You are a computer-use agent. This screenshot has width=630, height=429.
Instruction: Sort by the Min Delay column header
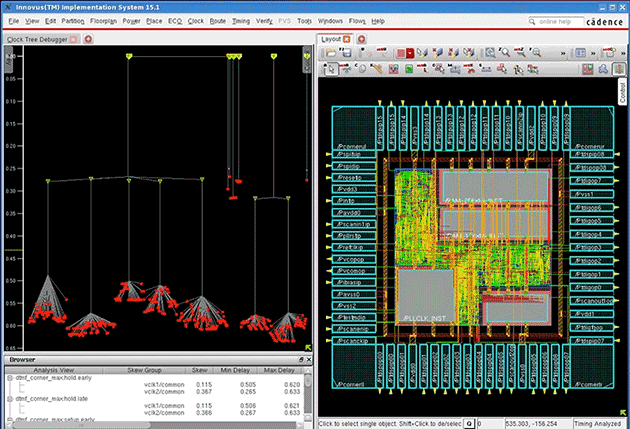pos(235,370)
